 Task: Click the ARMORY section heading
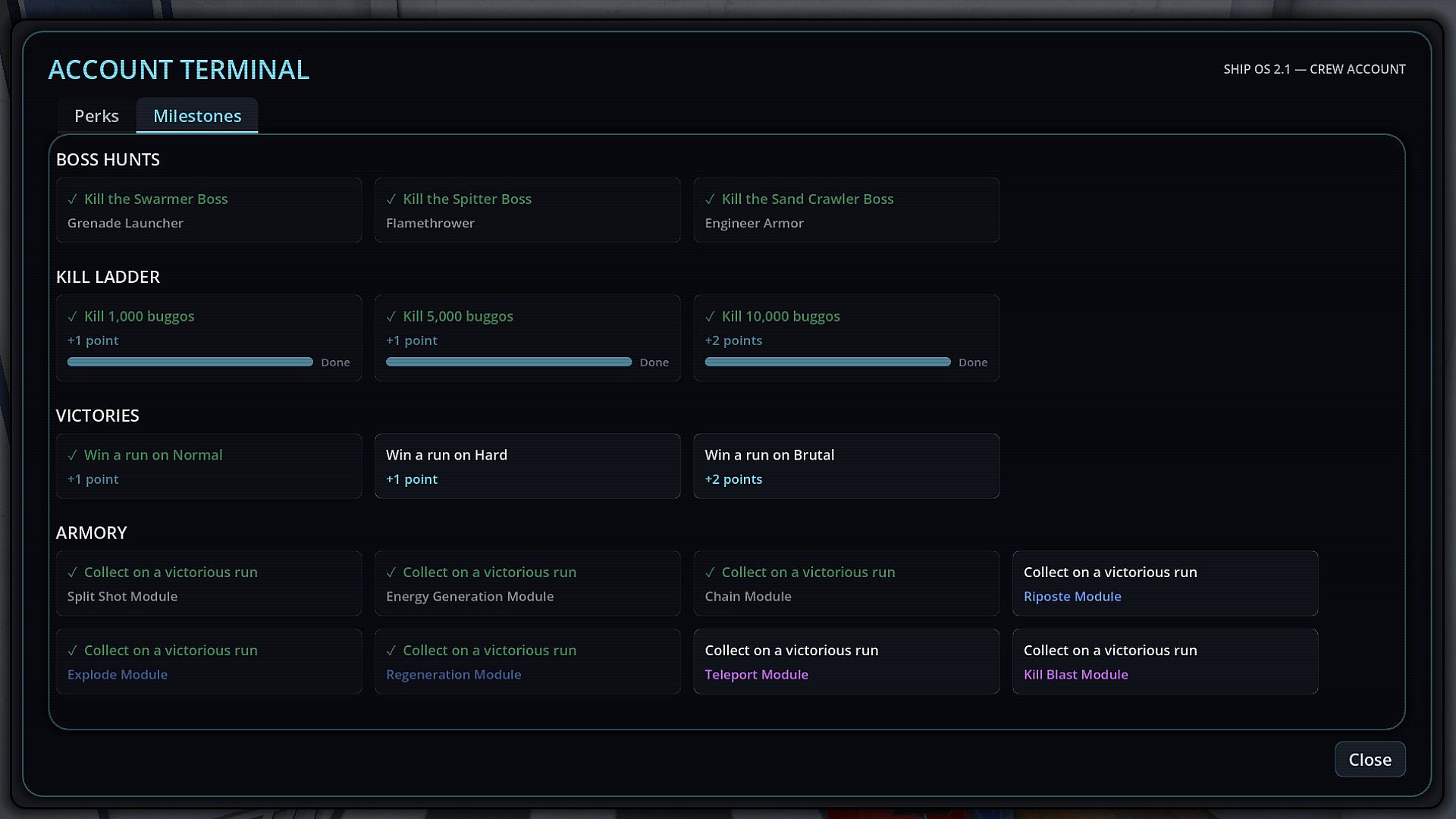91,533
